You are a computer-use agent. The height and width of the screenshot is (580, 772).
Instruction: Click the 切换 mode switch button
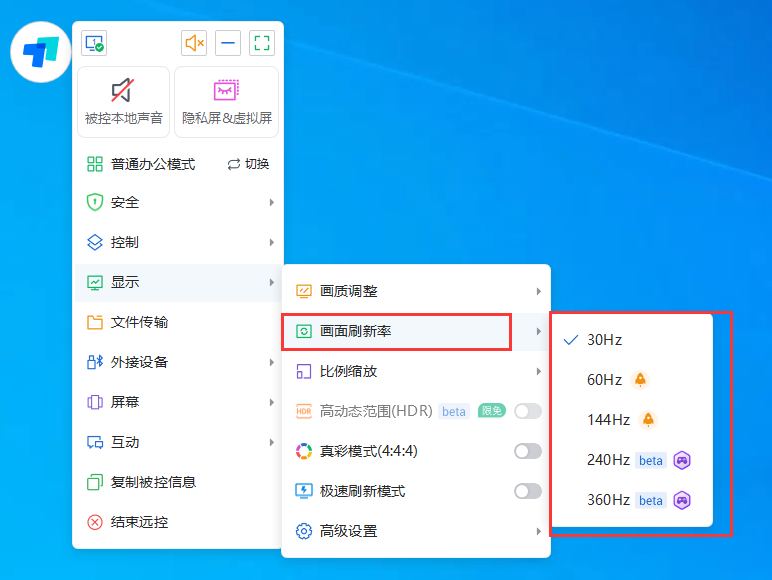tap(248, 164)
